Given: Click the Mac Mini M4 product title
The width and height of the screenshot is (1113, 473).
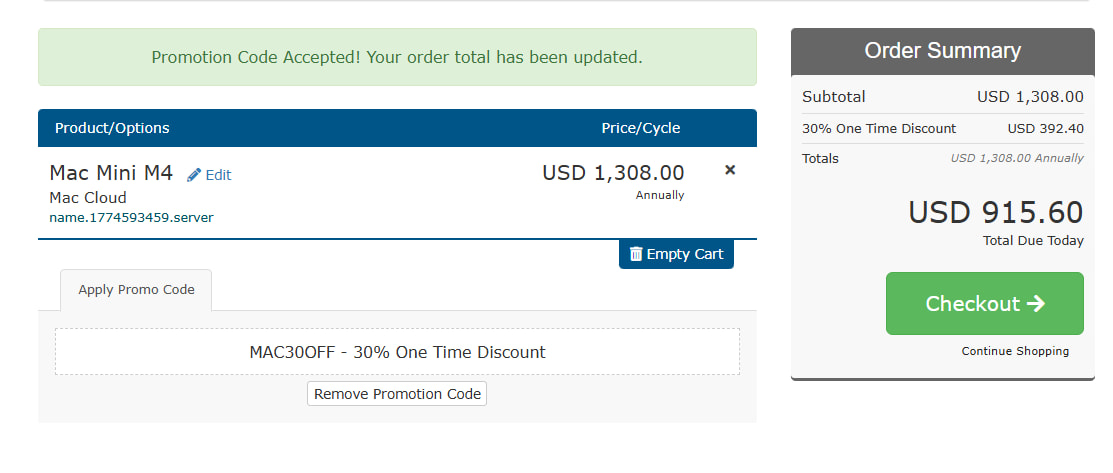Looking at the screenshot, I should [111, 172].
